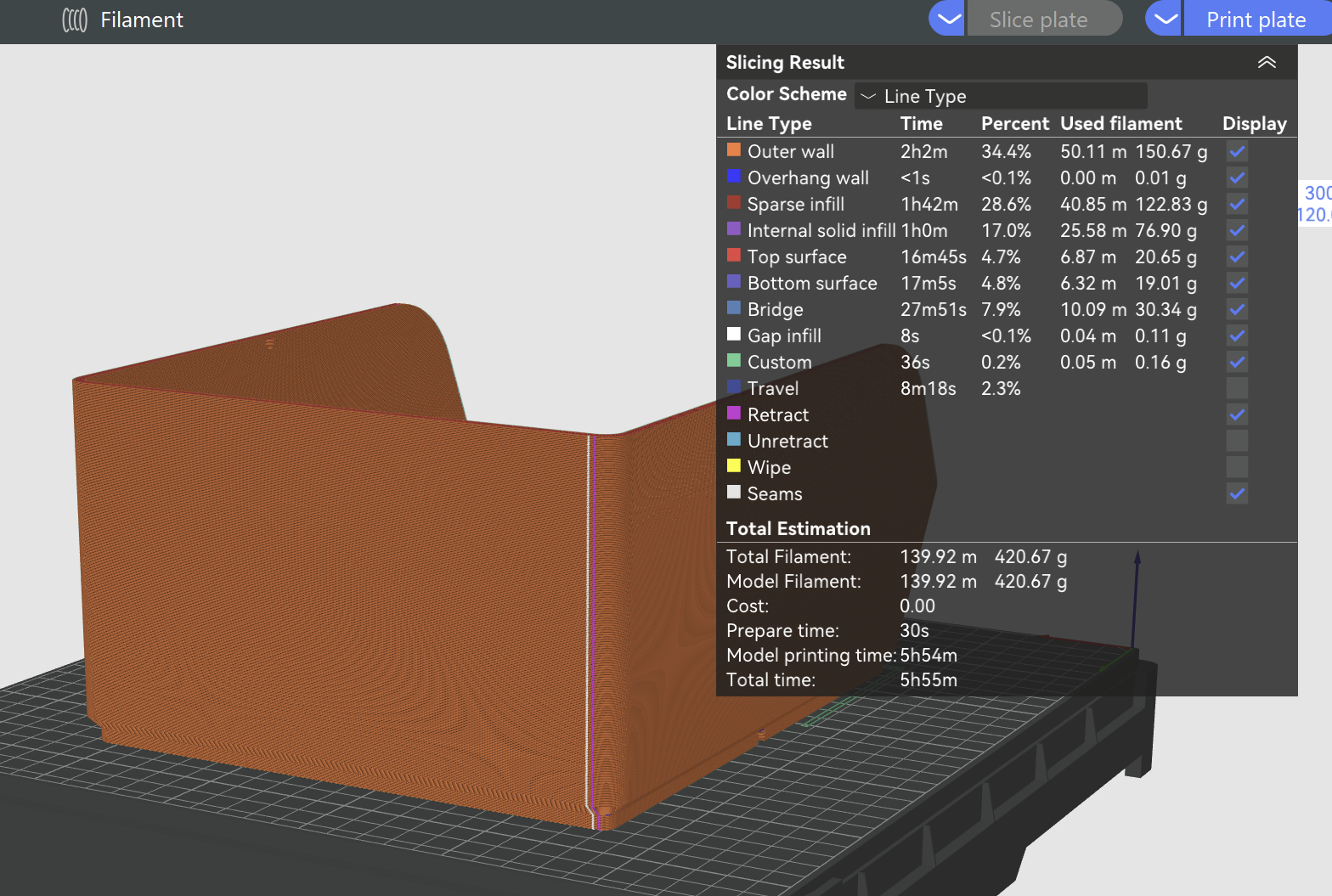The width and height of the screenshot is (1332, 896).
Task: Open the Color Scheme dropdown
Action: point(1001,96)
